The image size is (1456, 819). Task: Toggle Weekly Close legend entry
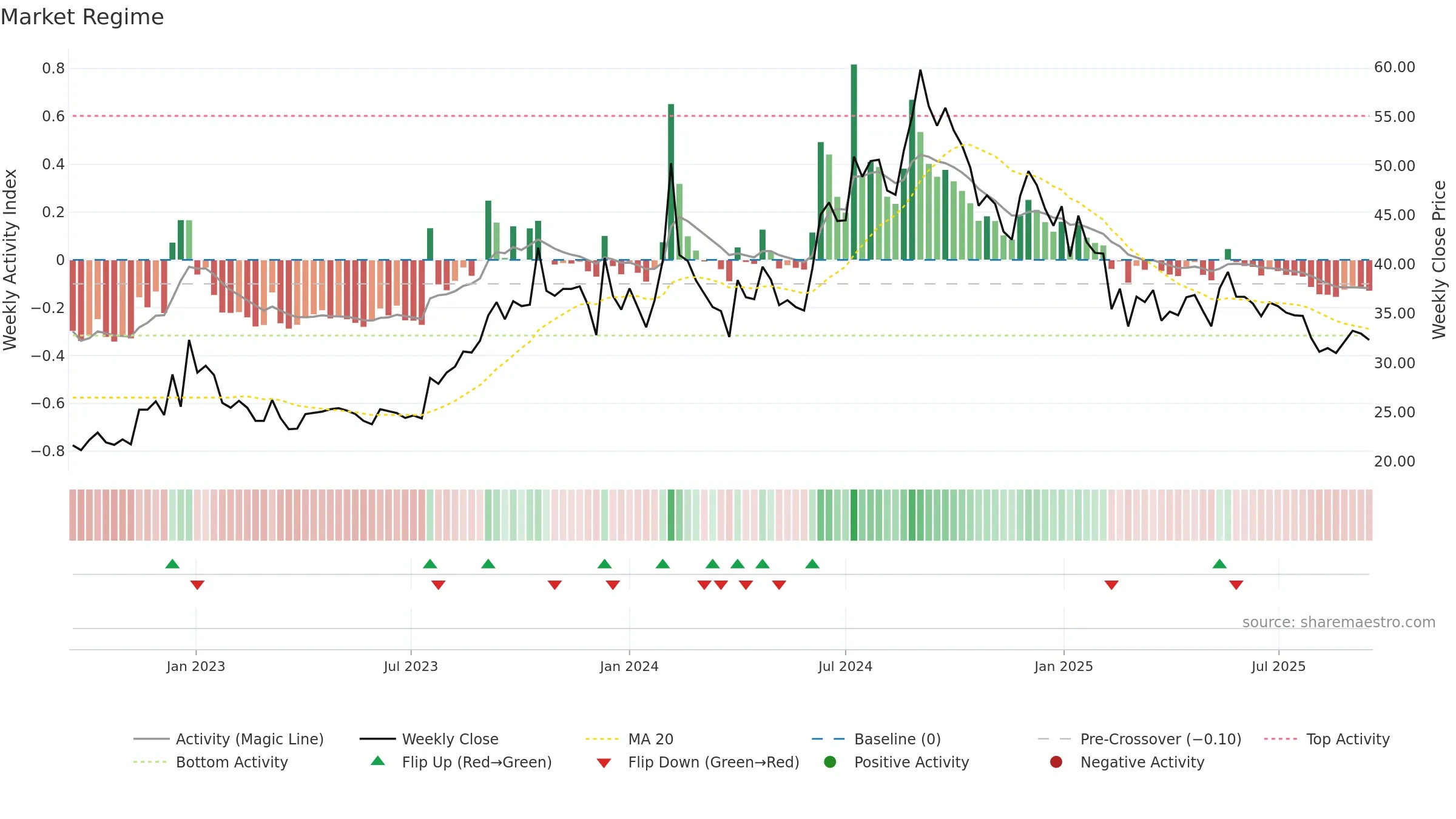[x=429, y=739]
